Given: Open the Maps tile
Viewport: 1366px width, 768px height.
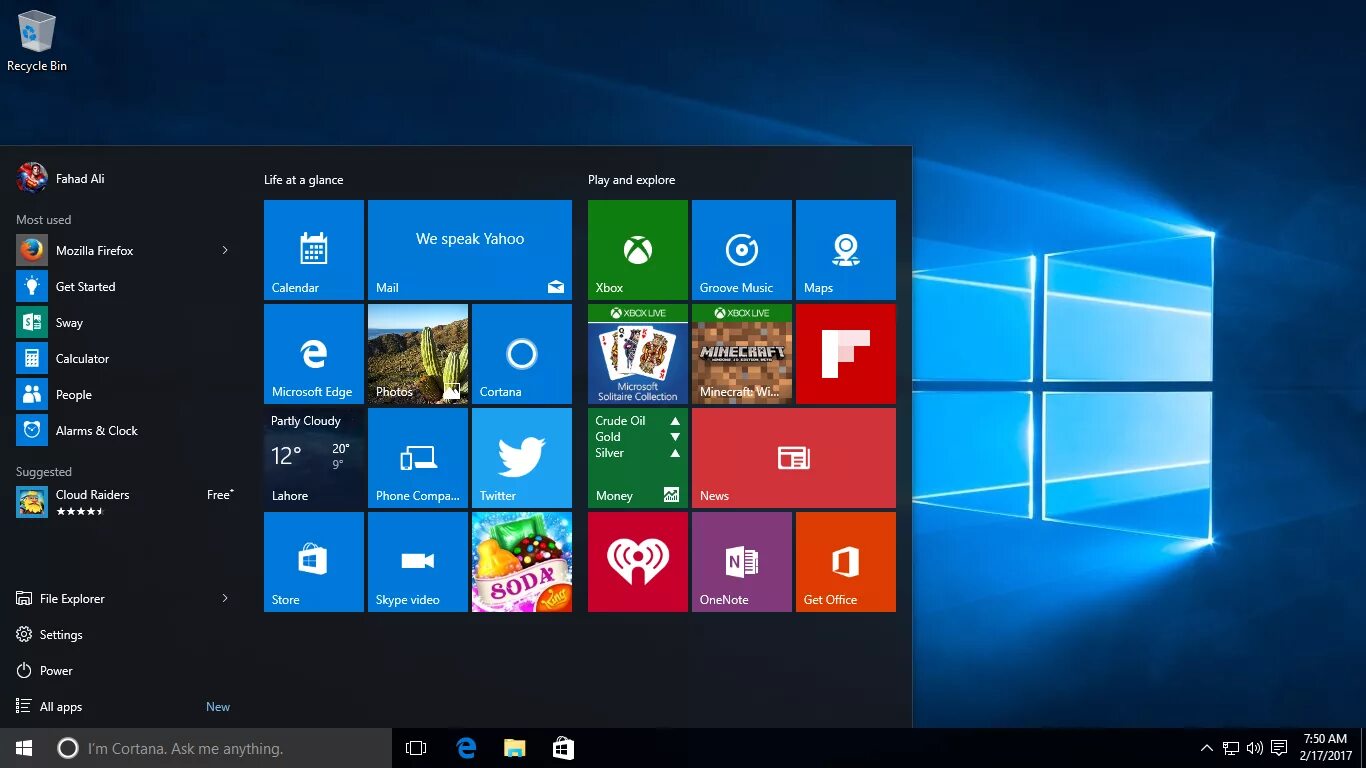Looking at the screenshot, I should point(846,250).
